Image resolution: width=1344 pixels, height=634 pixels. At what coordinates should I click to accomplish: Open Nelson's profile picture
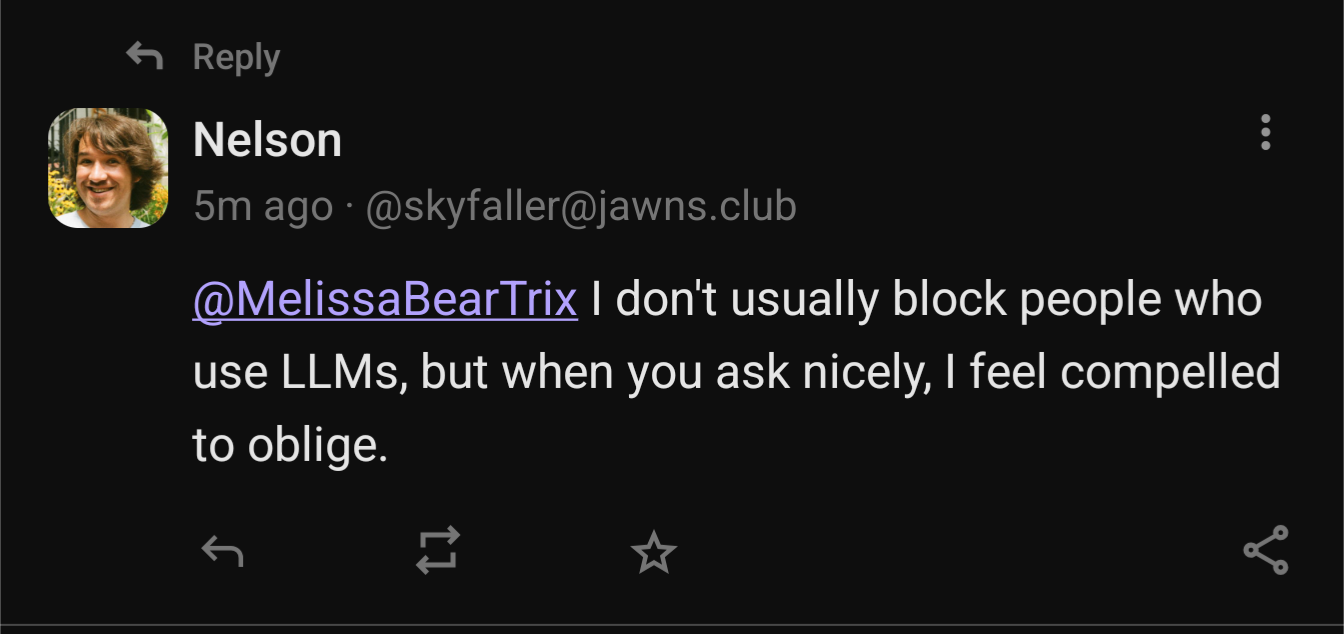click(108, 167)
